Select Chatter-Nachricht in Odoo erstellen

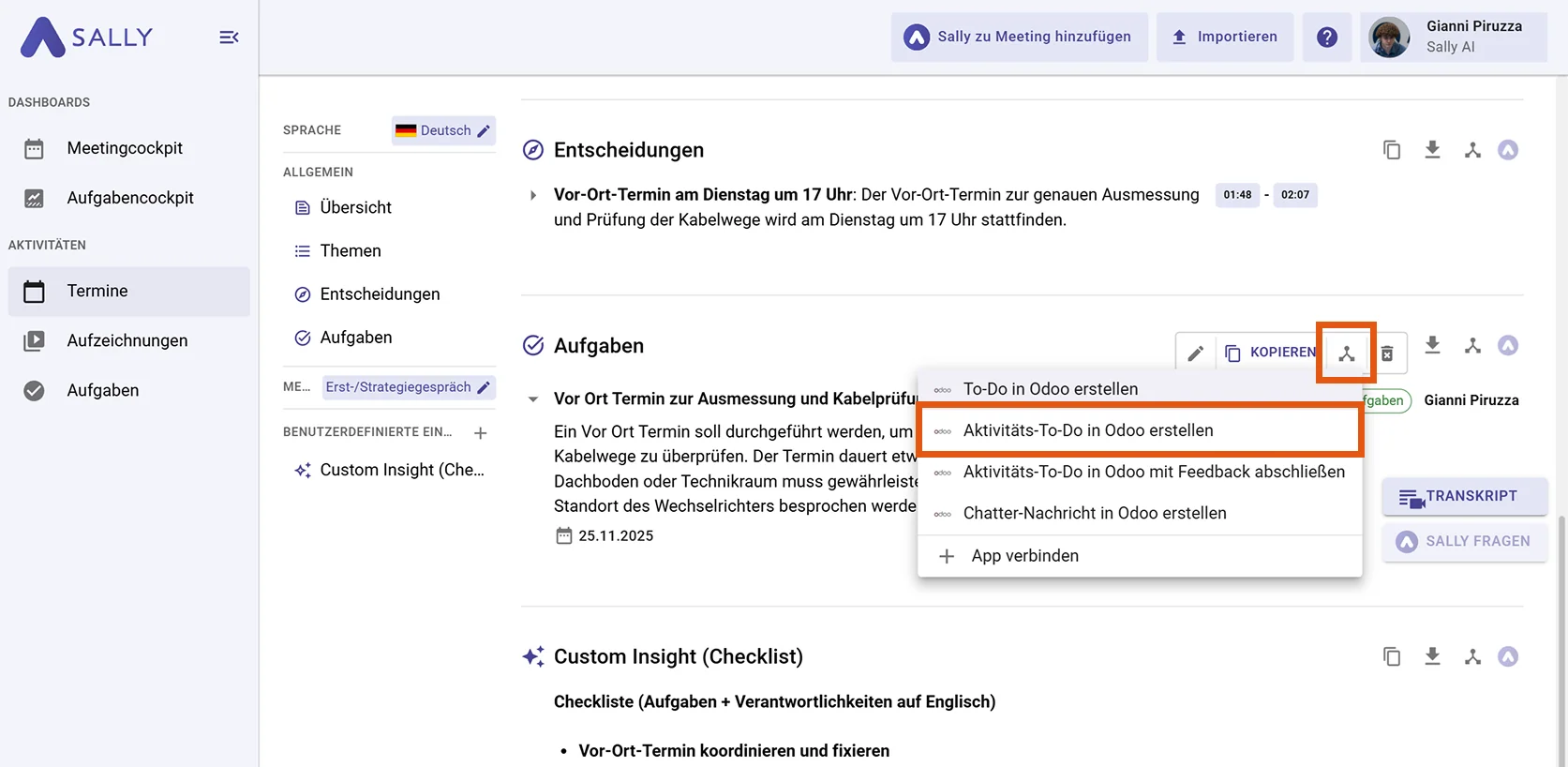pos(1140,513)
